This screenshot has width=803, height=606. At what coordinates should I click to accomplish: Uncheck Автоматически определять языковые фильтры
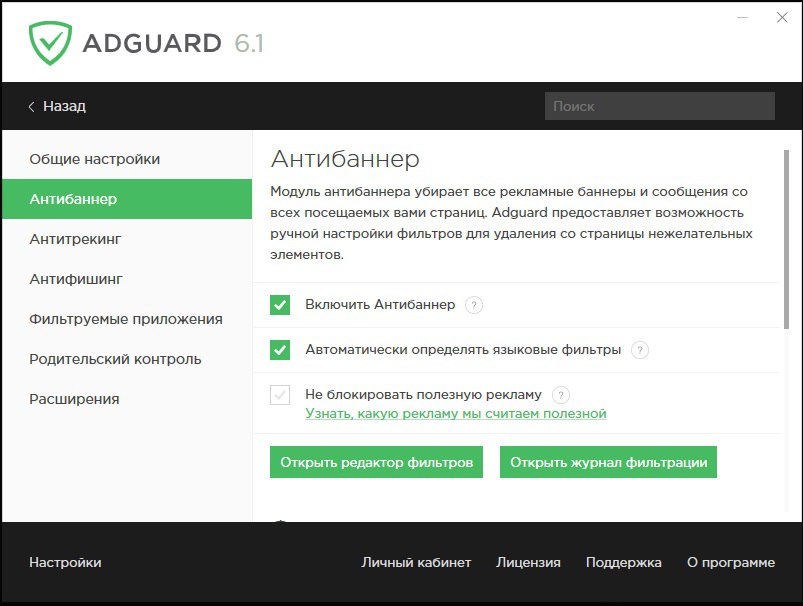click(x=280, y=350)
